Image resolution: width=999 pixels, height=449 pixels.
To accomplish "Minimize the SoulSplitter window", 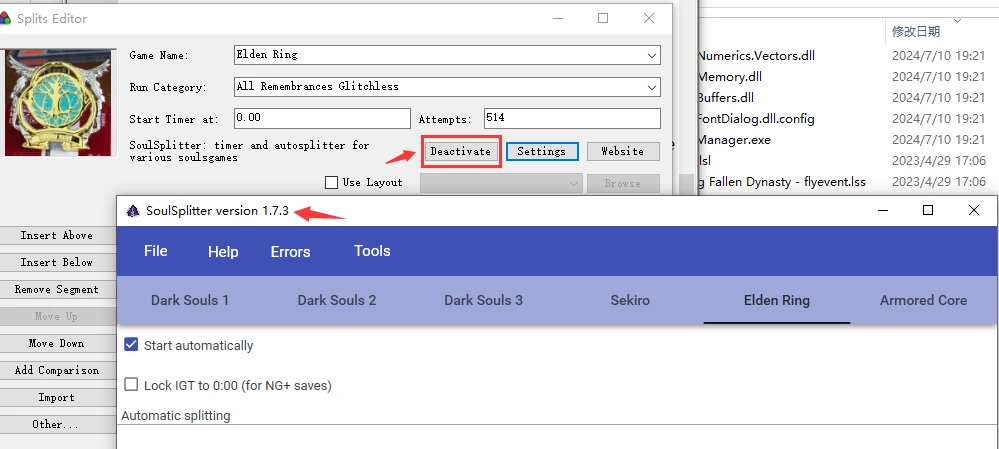I will point(883,210).
